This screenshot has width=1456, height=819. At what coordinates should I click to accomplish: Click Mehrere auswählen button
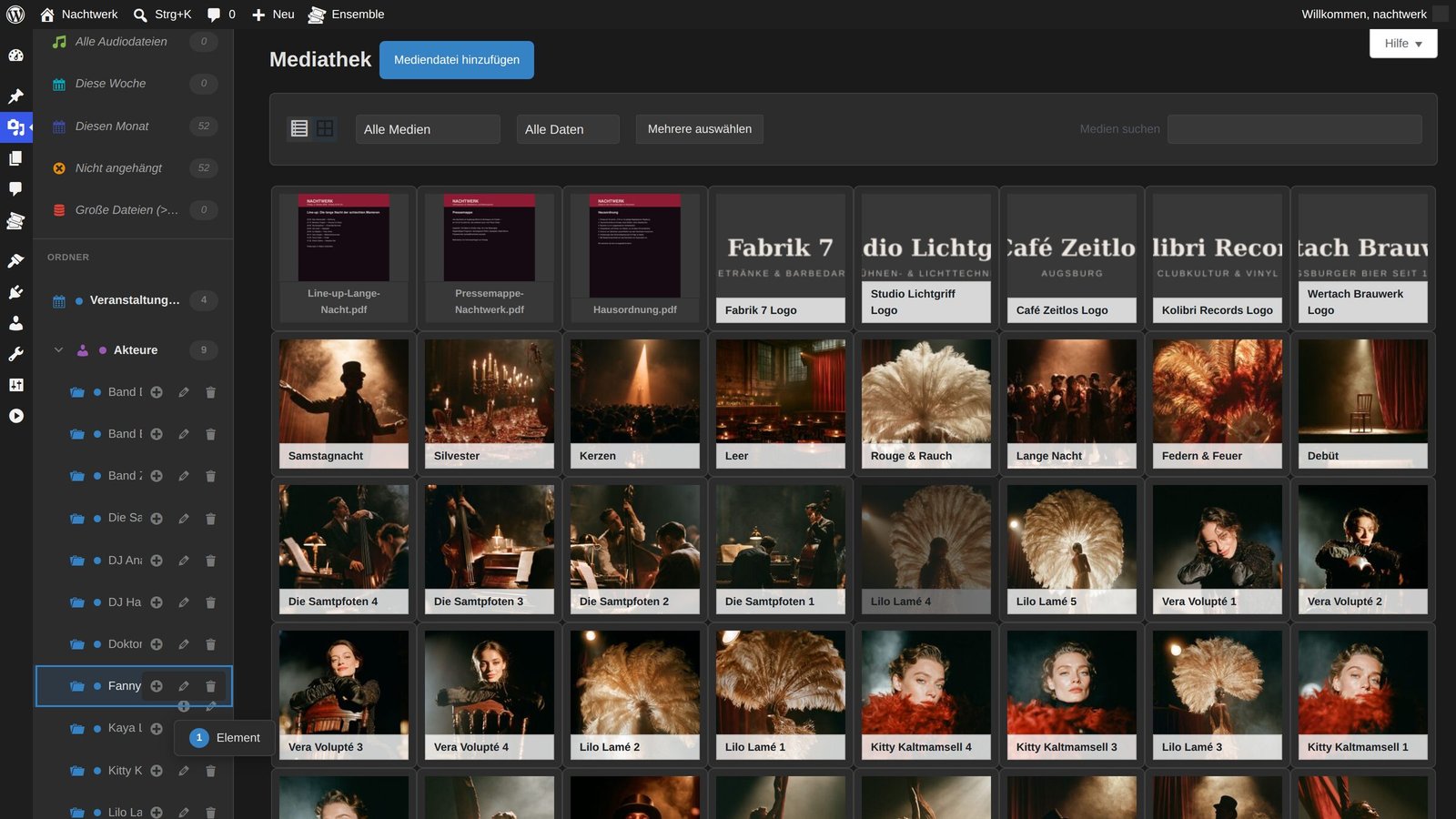(x=700, y=129)
